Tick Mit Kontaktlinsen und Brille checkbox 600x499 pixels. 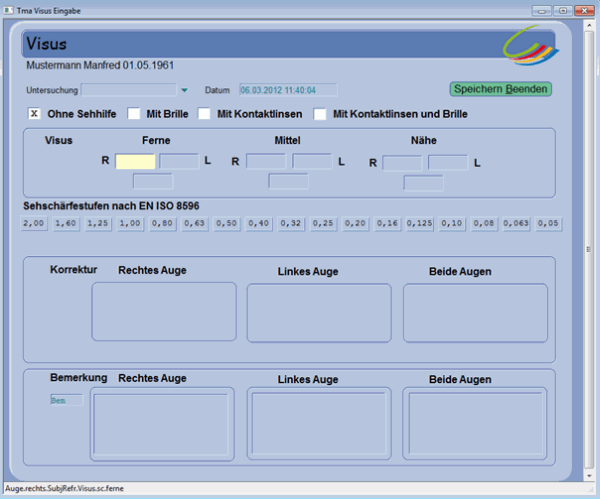(x=321, y=114)
